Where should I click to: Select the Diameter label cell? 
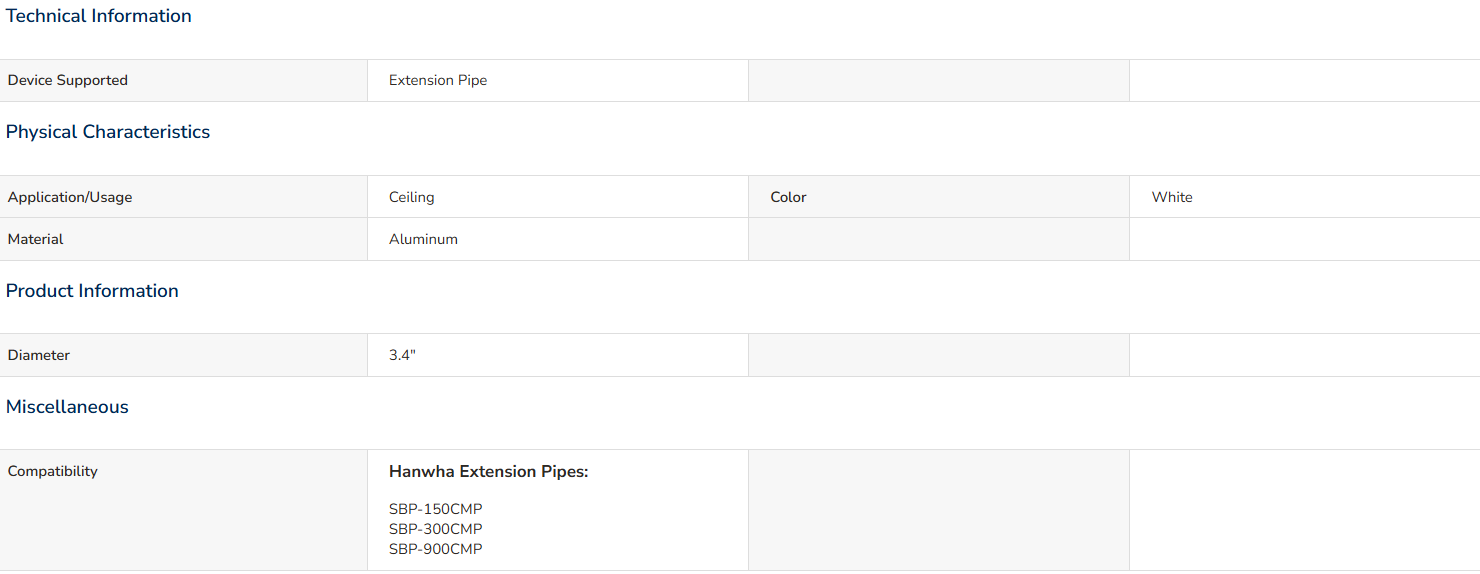(184, 355)
